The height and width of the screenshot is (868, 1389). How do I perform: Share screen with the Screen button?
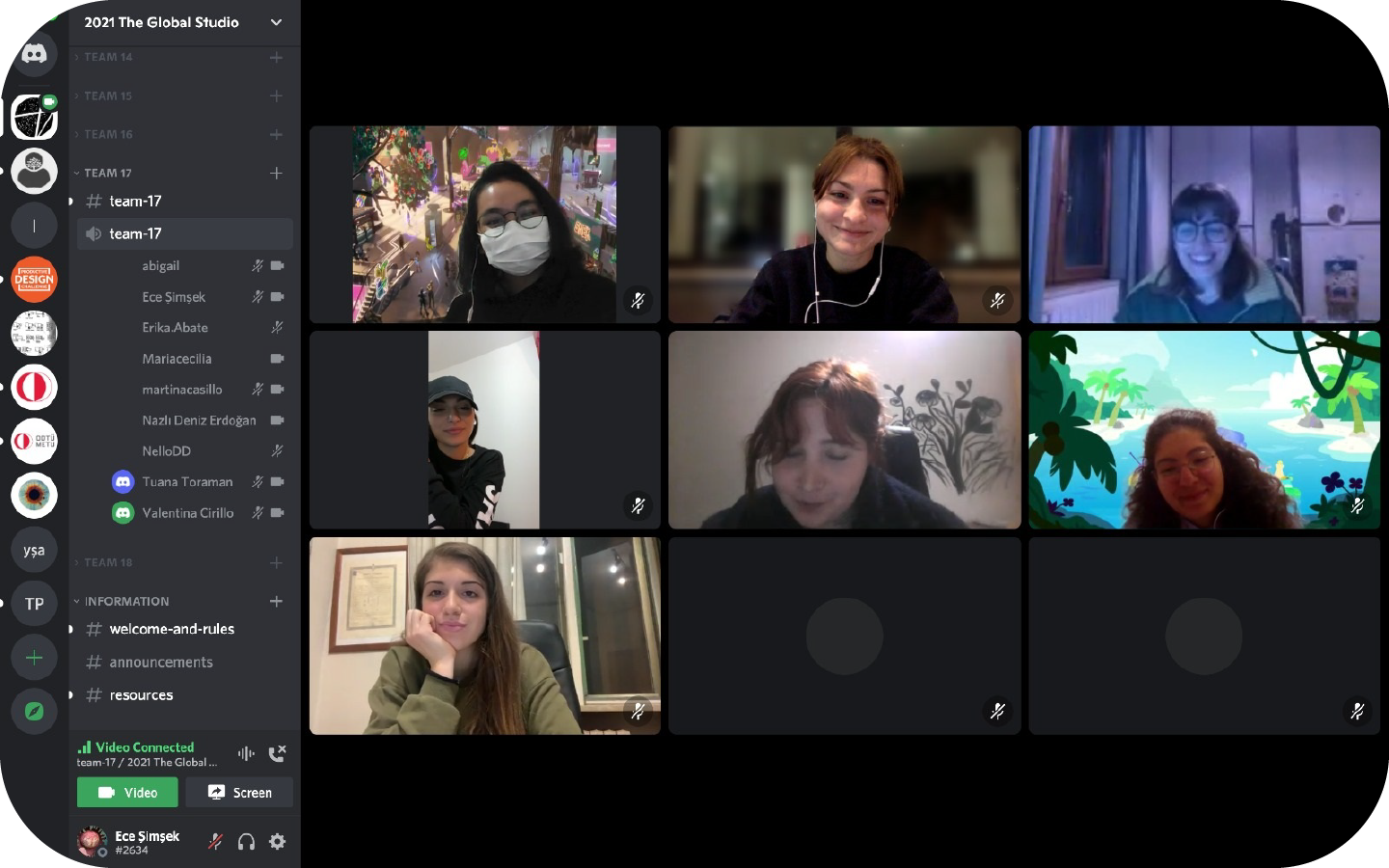point(239,793)
